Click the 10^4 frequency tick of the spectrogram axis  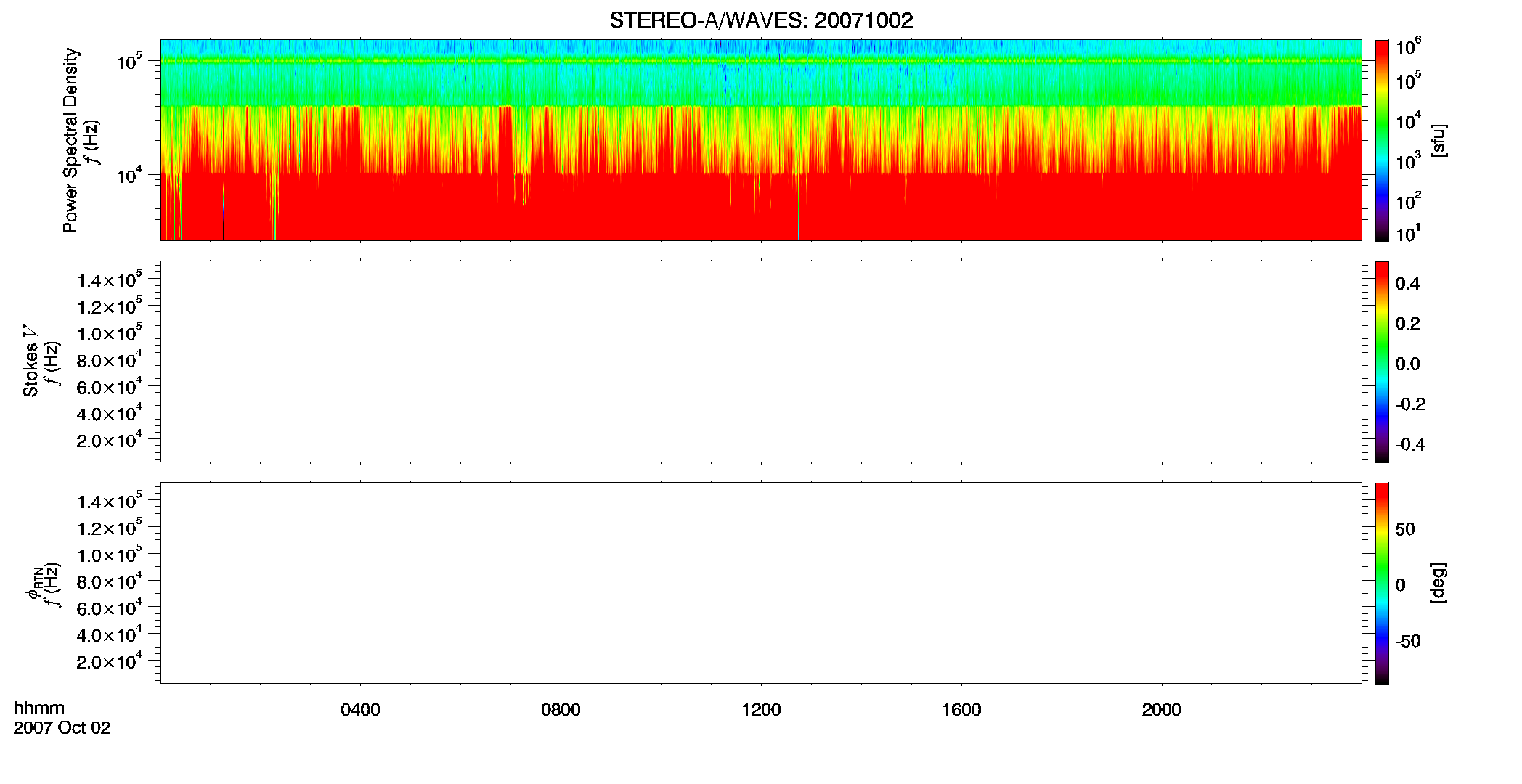[x=130, y=175]
